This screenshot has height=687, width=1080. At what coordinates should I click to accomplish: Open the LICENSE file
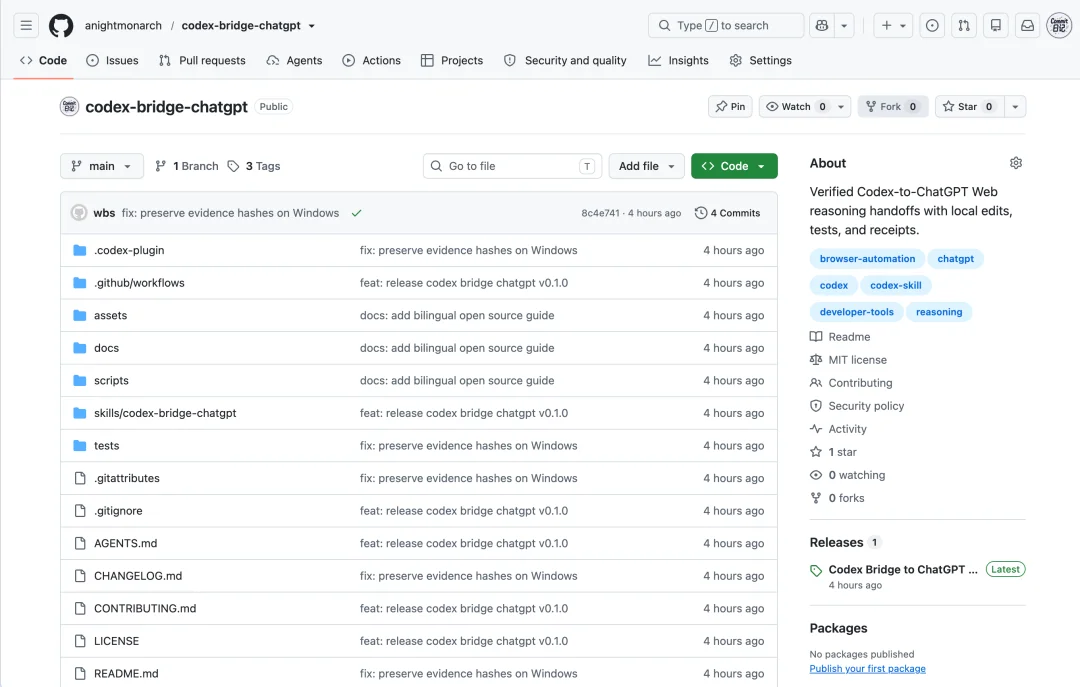[x=116, y=641]
